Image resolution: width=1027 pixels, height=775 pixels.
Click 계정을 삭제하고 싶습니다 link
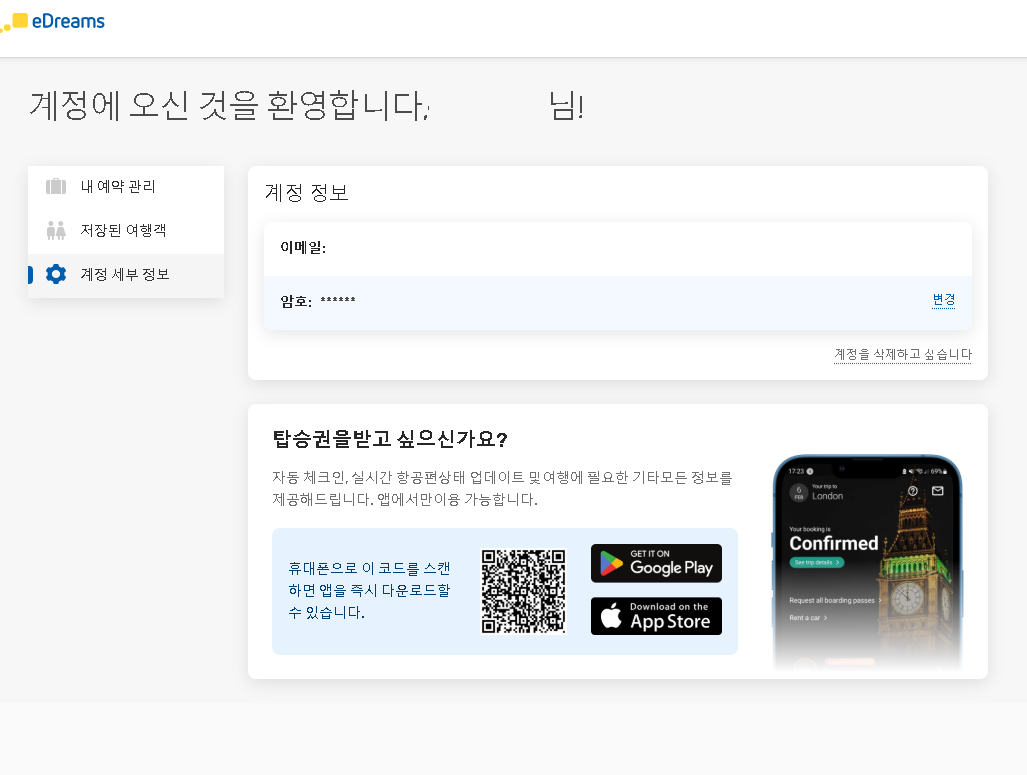pos(903,354)
